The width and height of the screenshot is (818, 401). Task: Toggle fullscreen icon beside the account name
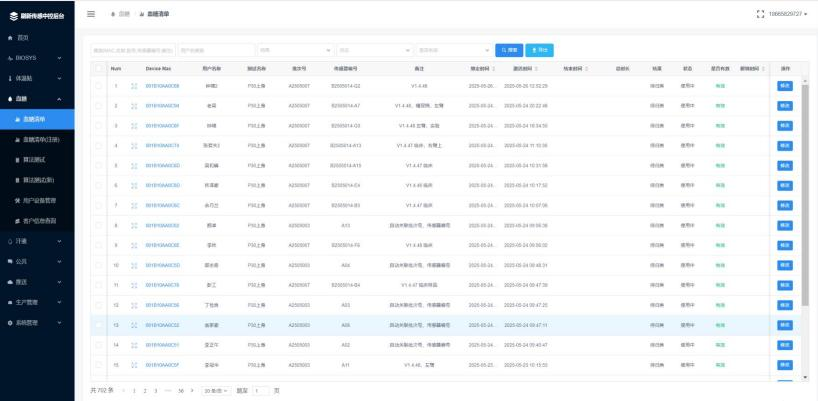click(x=760, y=14)
